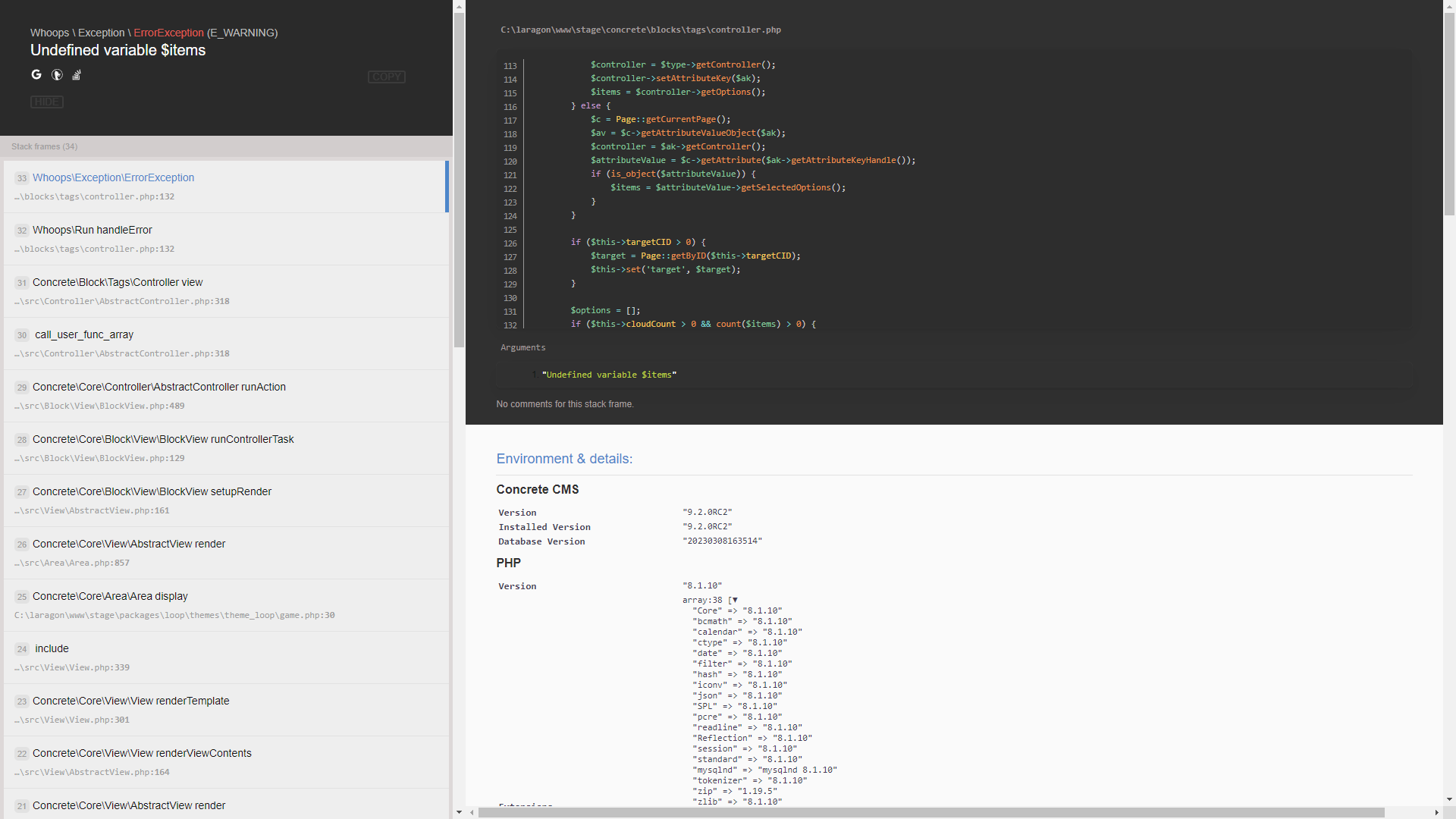The image size is (1456, 819).
Task: Search the error on Google
Action: point(36,74)
